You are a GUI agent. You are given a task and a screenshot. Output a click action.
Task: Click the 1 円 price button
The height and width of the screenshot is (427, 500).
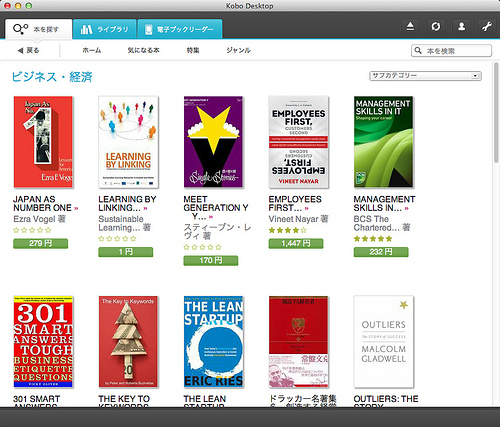click(126, 252)
